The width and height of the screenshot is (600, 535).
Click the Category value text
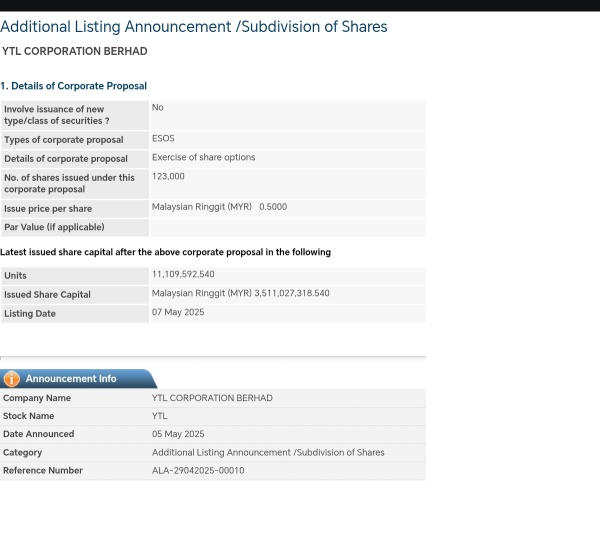click(x=268, y=452)
